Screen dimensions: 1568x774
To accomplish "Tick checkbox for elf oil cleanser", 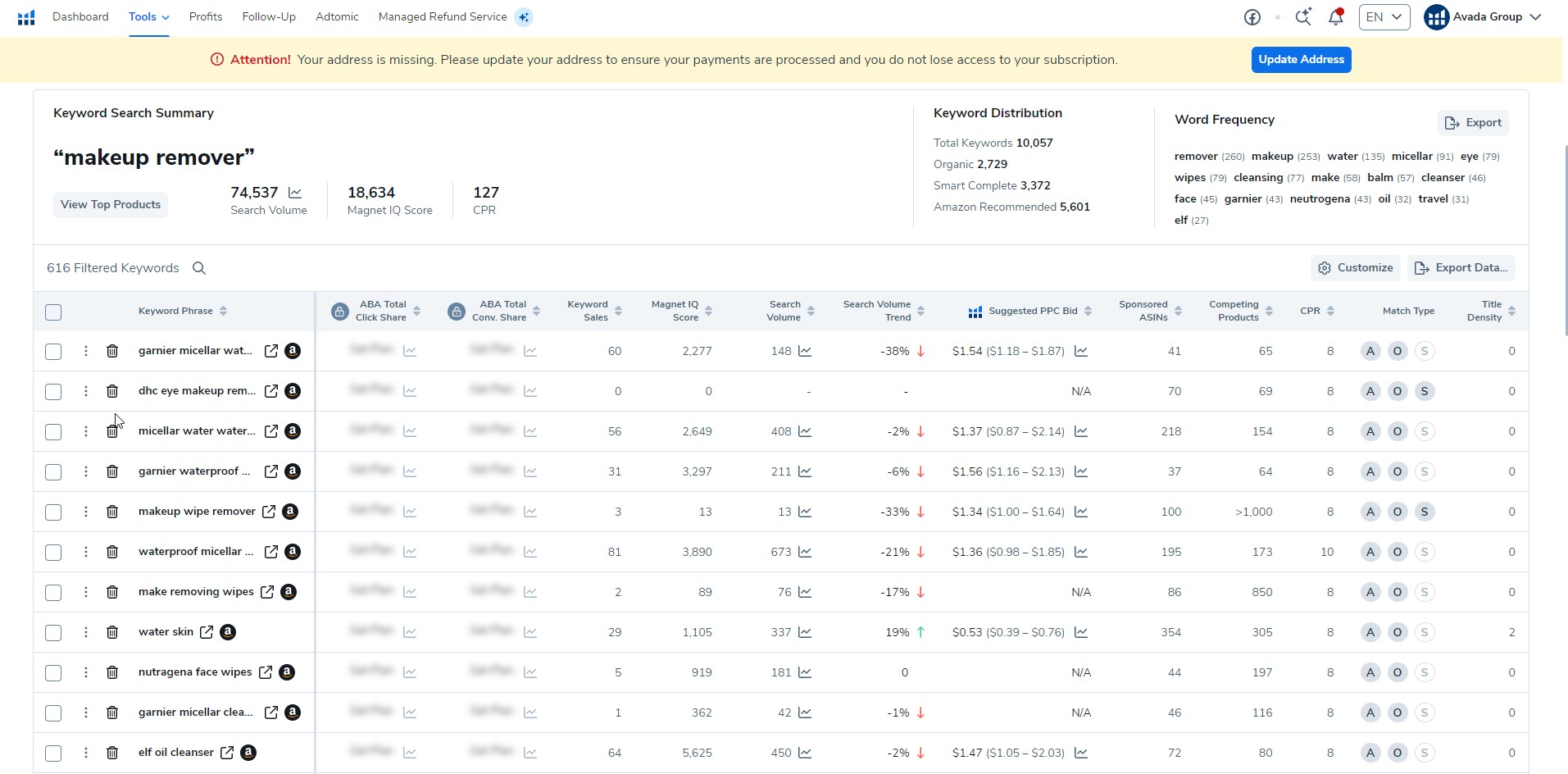I will click(x=53, y=753).
